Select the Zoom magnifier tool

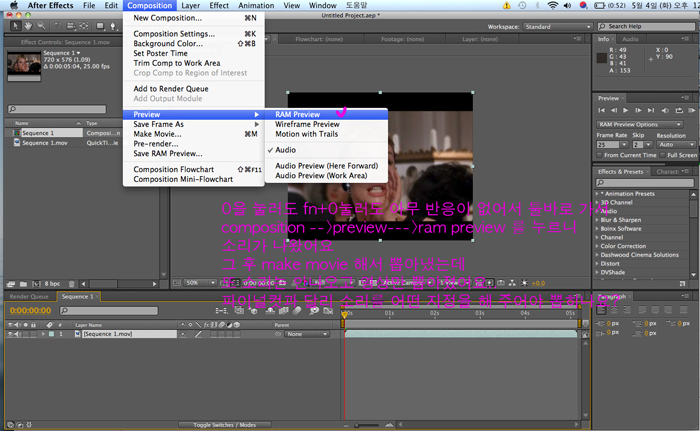[x=41, y=26]
